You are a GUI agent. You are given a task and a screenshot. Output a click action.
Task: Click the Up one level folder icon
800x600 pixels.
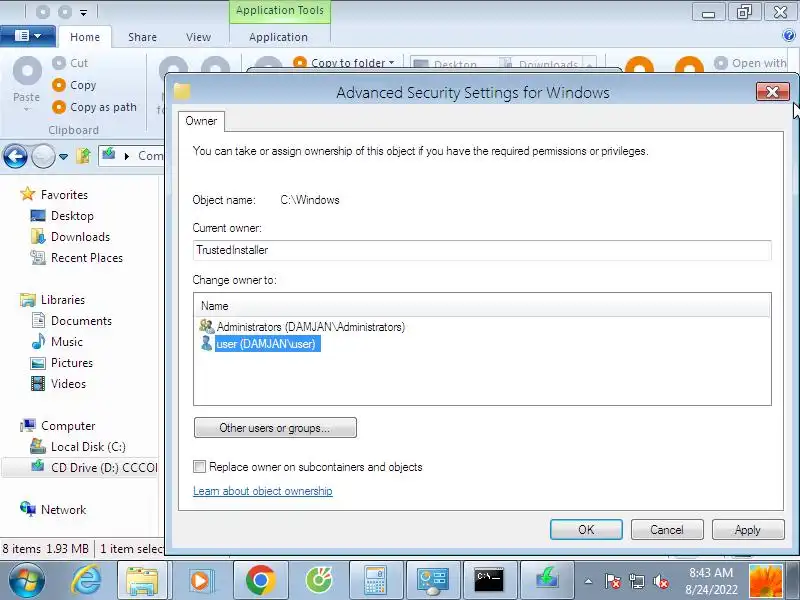[84, 156]
